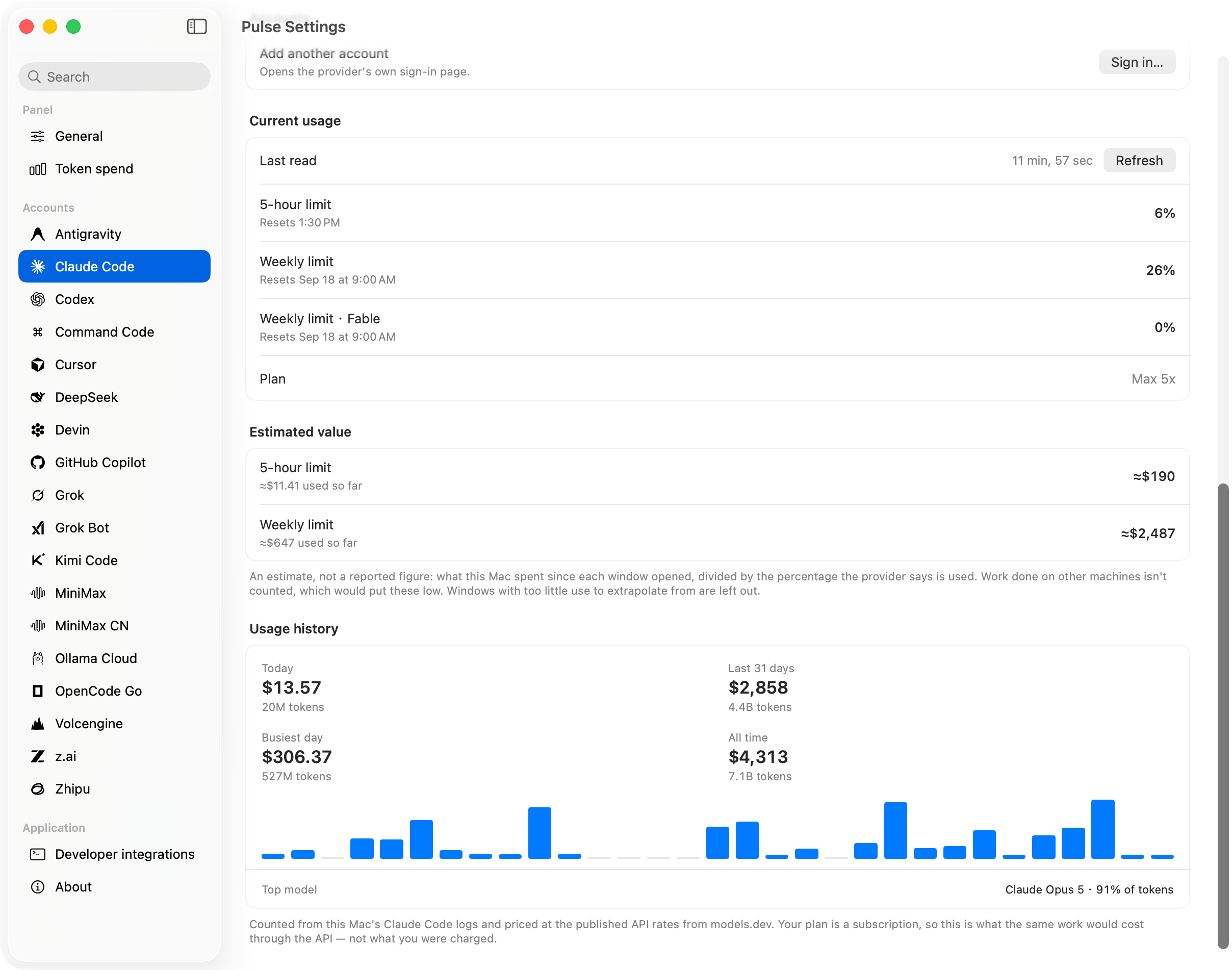Select the OpenCode Go icon
Image resolution: width=1232 pixels, height=970 pixels.
[x=37, y=691]
